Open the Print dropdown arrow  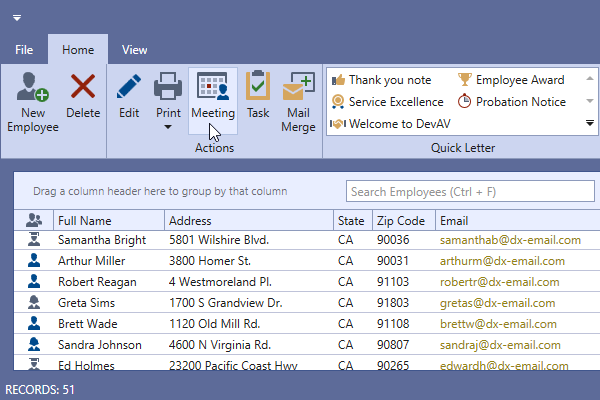(169, 128)
